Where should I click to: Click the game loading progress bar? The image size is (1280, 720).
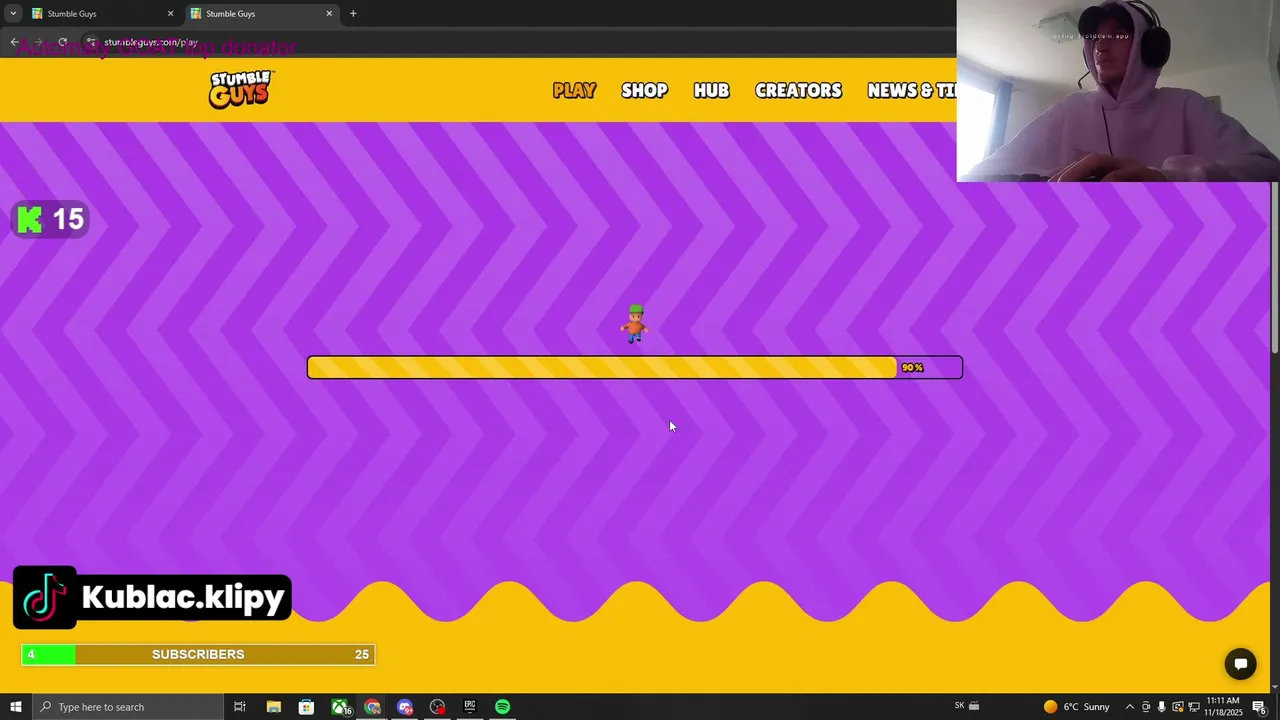tap(635, 367)
